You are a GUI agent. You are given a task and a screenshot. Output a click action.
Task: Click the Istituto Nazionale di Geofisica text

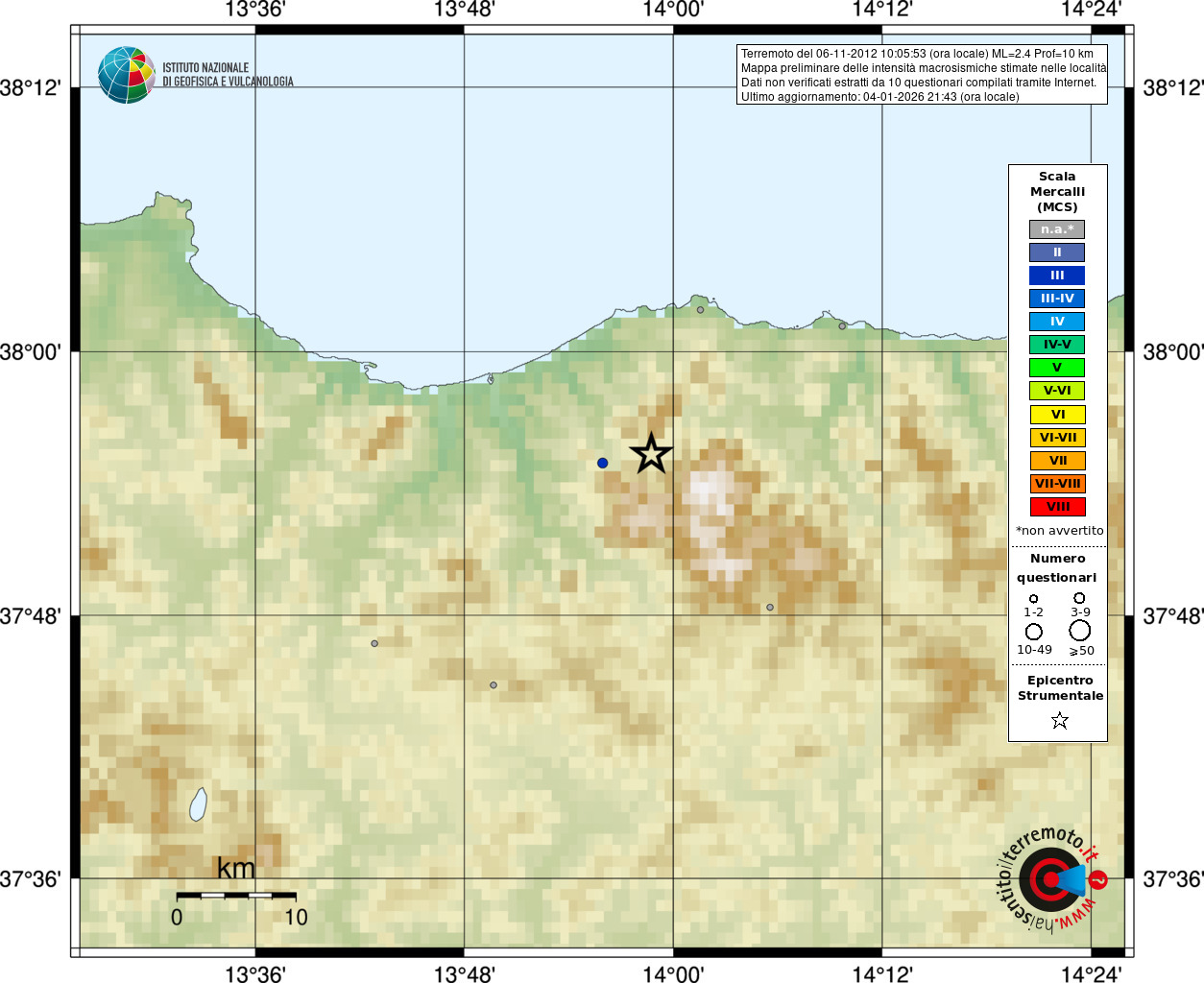(x=228, y=75)
